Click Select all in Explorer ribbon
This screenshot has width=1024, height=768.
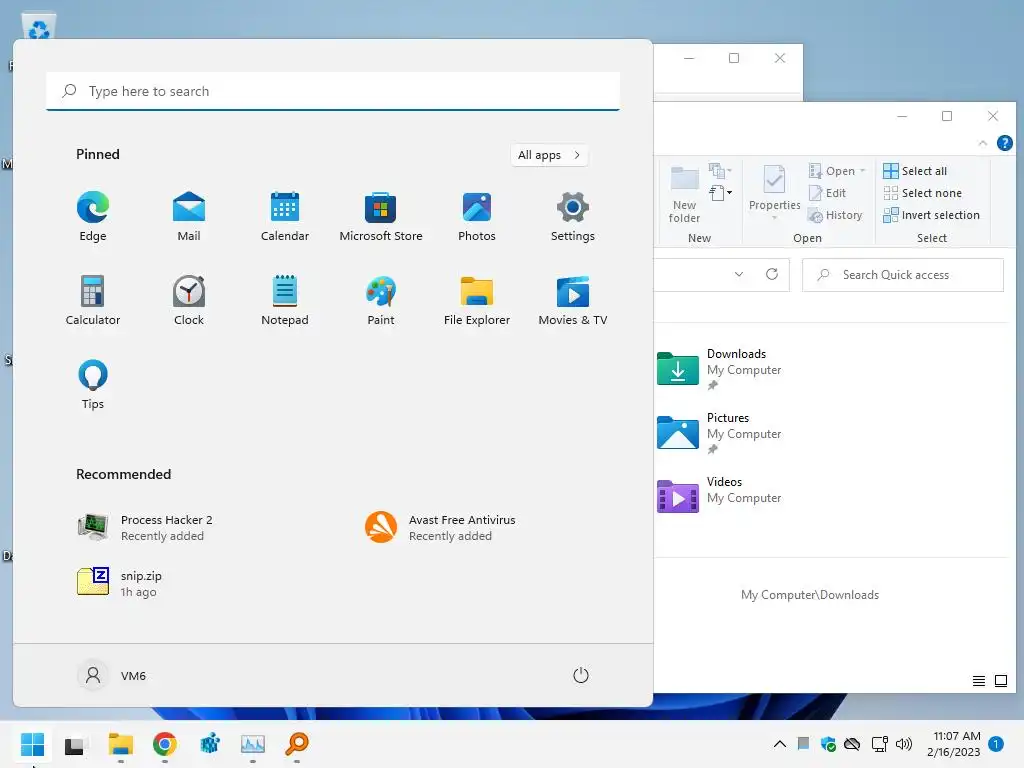click(x=915, y=171)
